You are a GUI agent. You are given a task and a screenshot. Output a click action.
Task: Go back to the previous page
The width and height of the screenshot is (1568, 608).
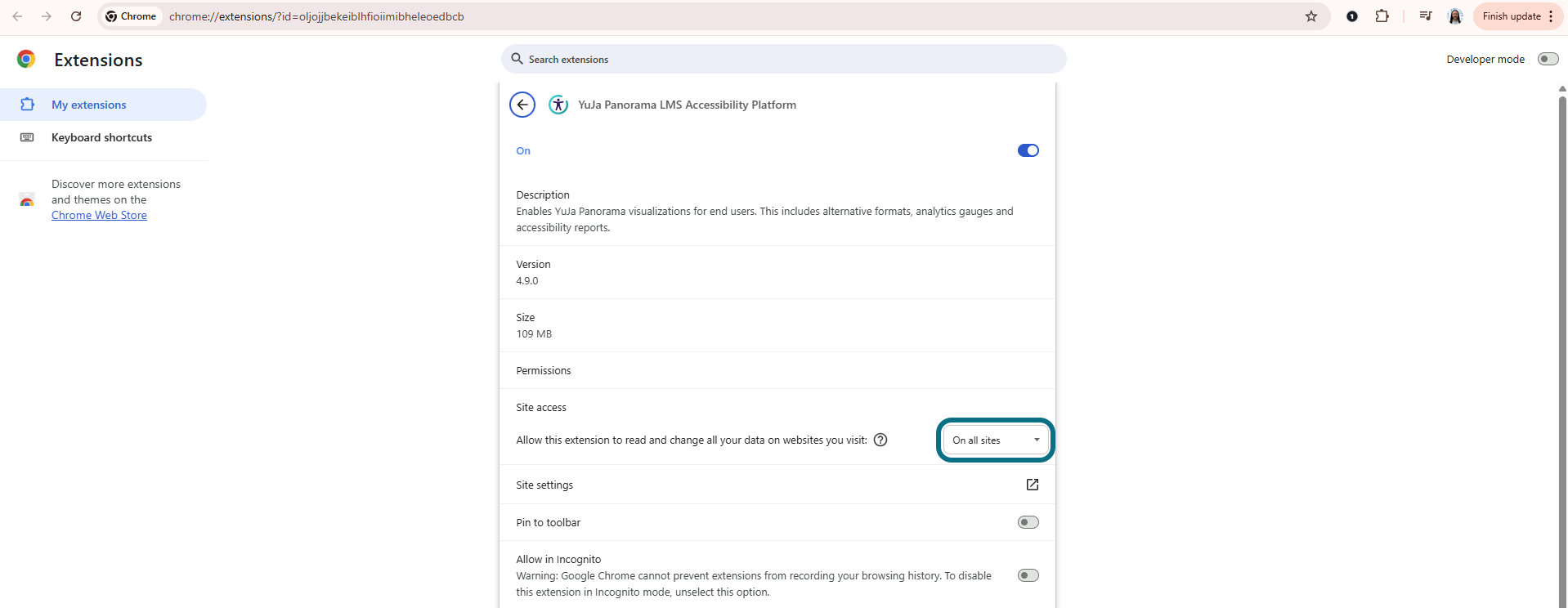click(17, 16)
